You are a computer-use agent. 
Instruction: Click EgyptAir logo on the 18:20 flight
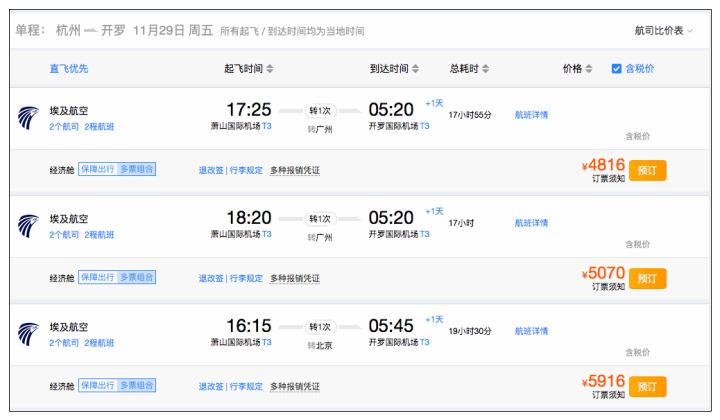pos(28,226)
